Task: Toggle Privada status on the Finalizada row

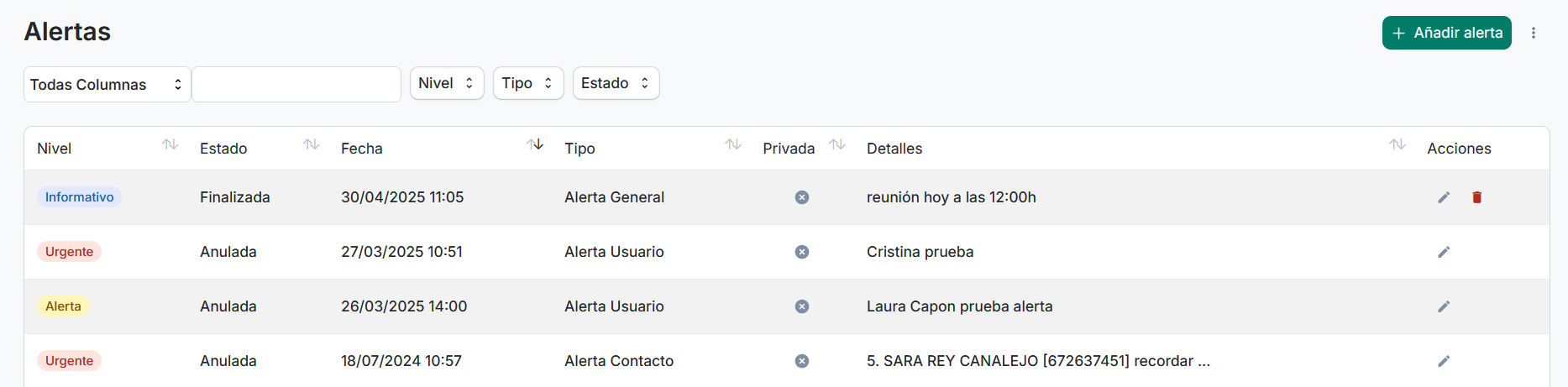Action: 802,197
